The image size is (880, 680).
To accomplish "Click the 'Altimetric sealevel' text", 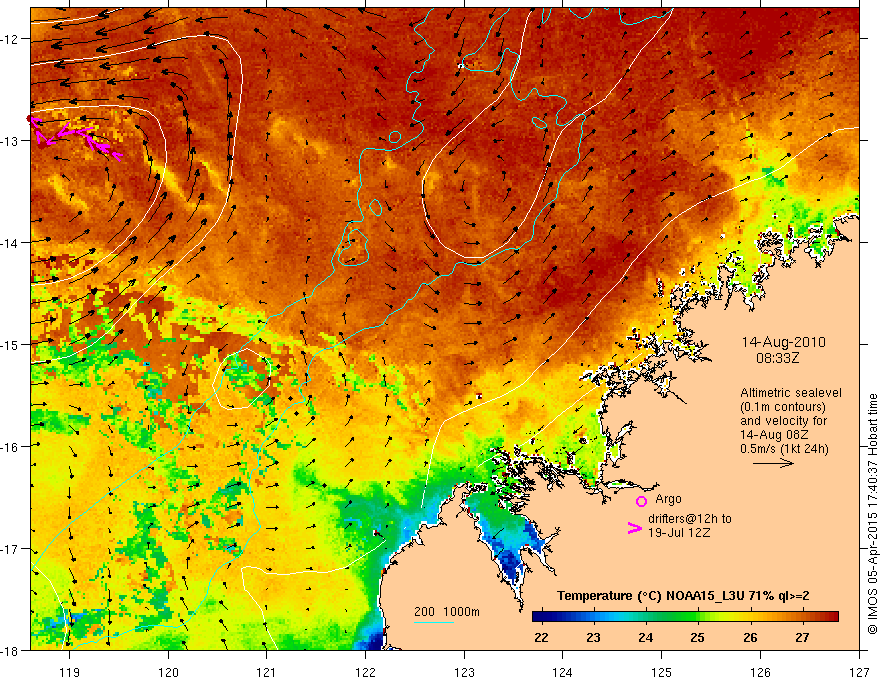I will click(791, 393).
